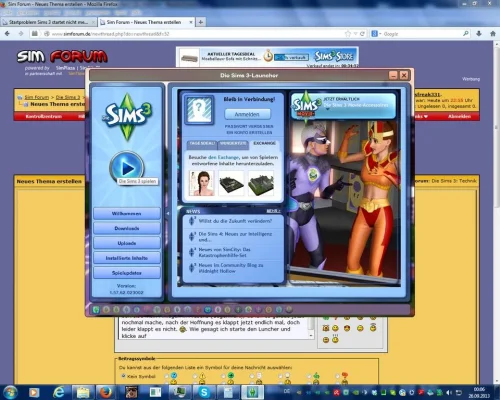This screenshot has width=500, height=400.
Task: Open Willkommen section in launcher
Action: (127, 213)
